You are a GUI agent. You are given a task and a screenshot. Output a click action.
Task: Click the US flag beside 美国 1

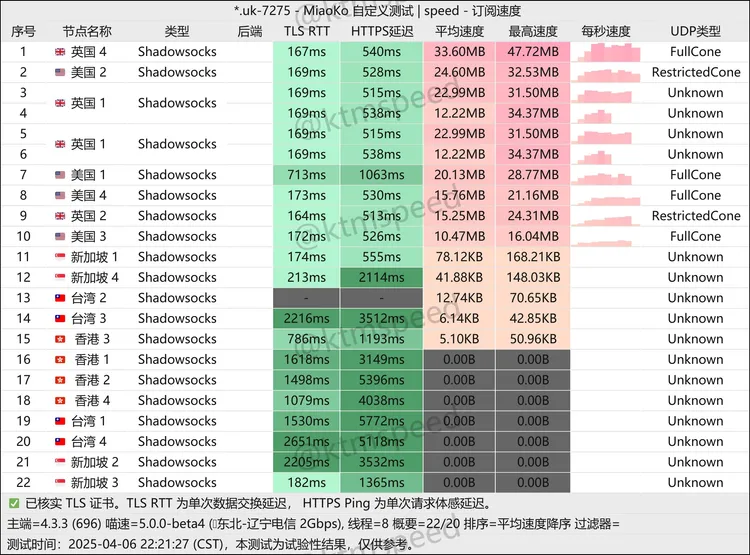pos(60,175)
